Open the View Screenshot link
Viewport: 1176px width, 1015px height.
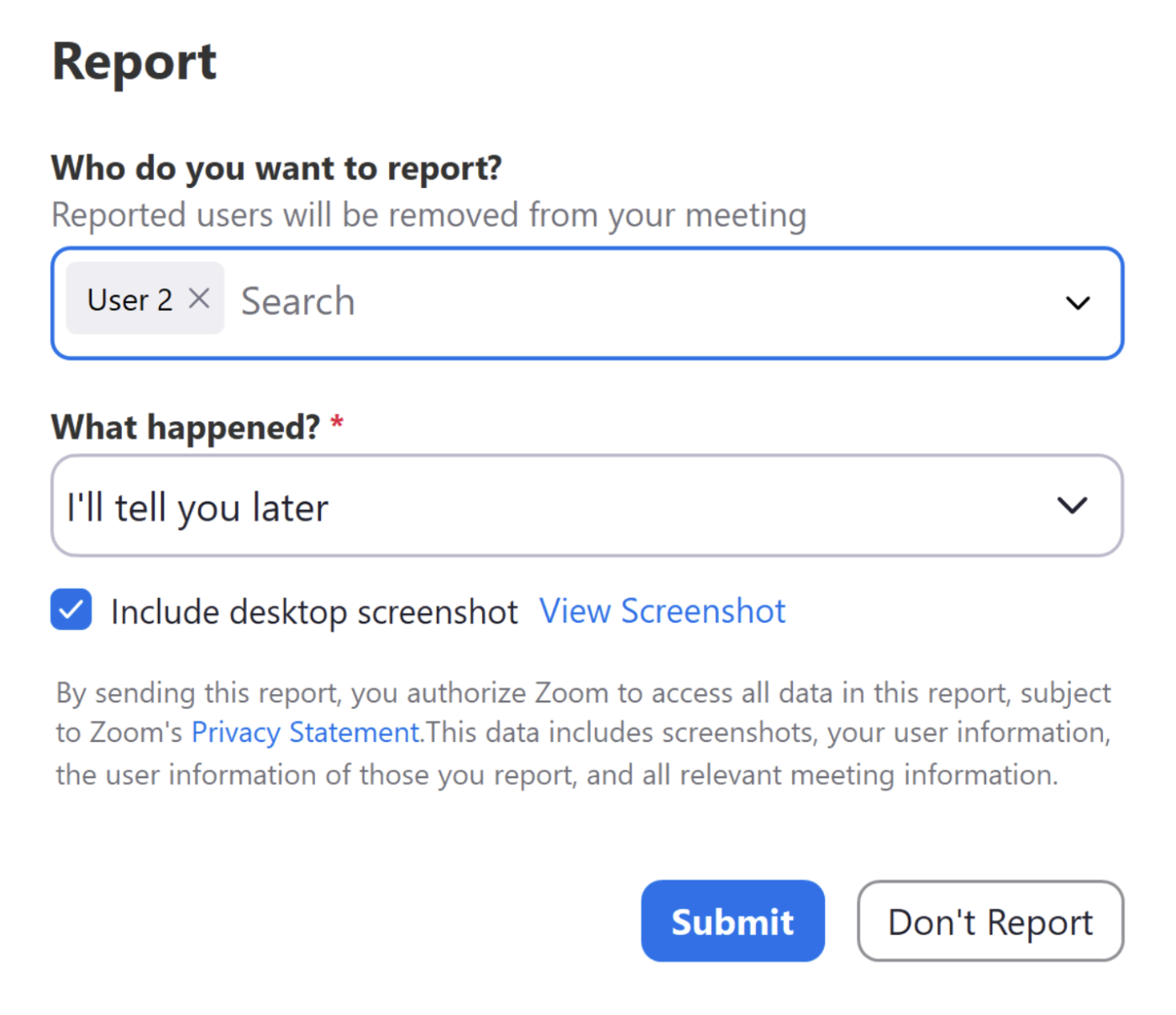click(662, 611)
